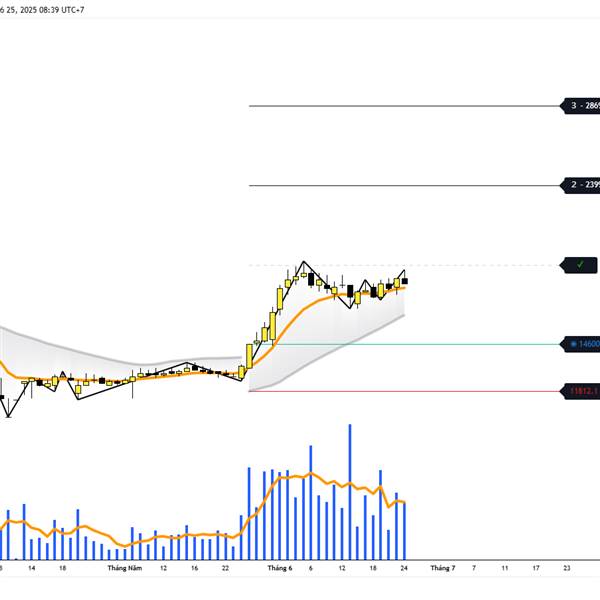Screen dimensions: 600x600
Task: Click the green checkmark price label
Action: pyautogui.click(x=579, y=265)
